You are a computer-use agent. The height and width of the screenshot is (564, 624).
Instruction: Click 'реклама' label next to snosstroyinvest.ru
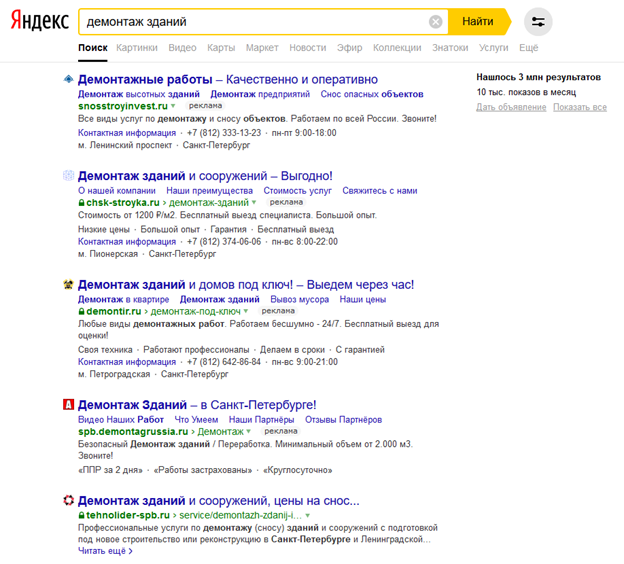(x=205, y=106)
